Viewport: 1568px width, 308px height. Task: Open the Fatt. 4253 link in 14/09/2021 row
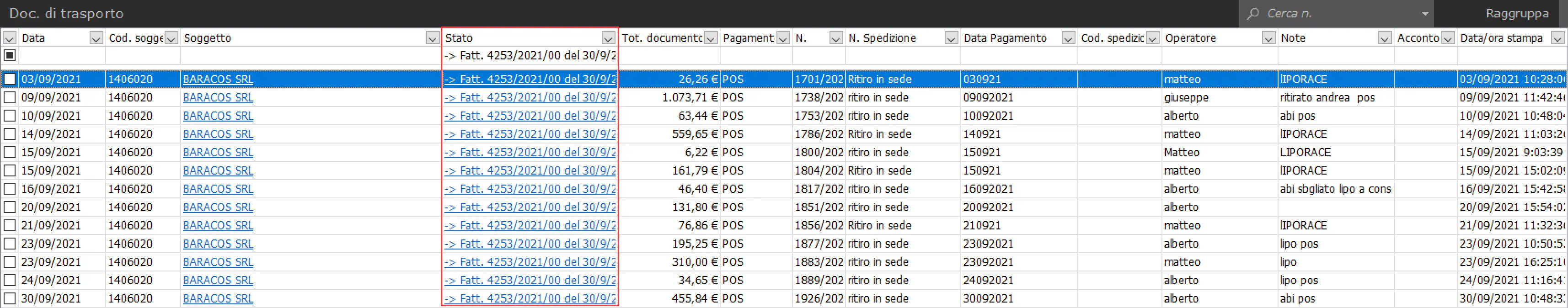(530, 134)
